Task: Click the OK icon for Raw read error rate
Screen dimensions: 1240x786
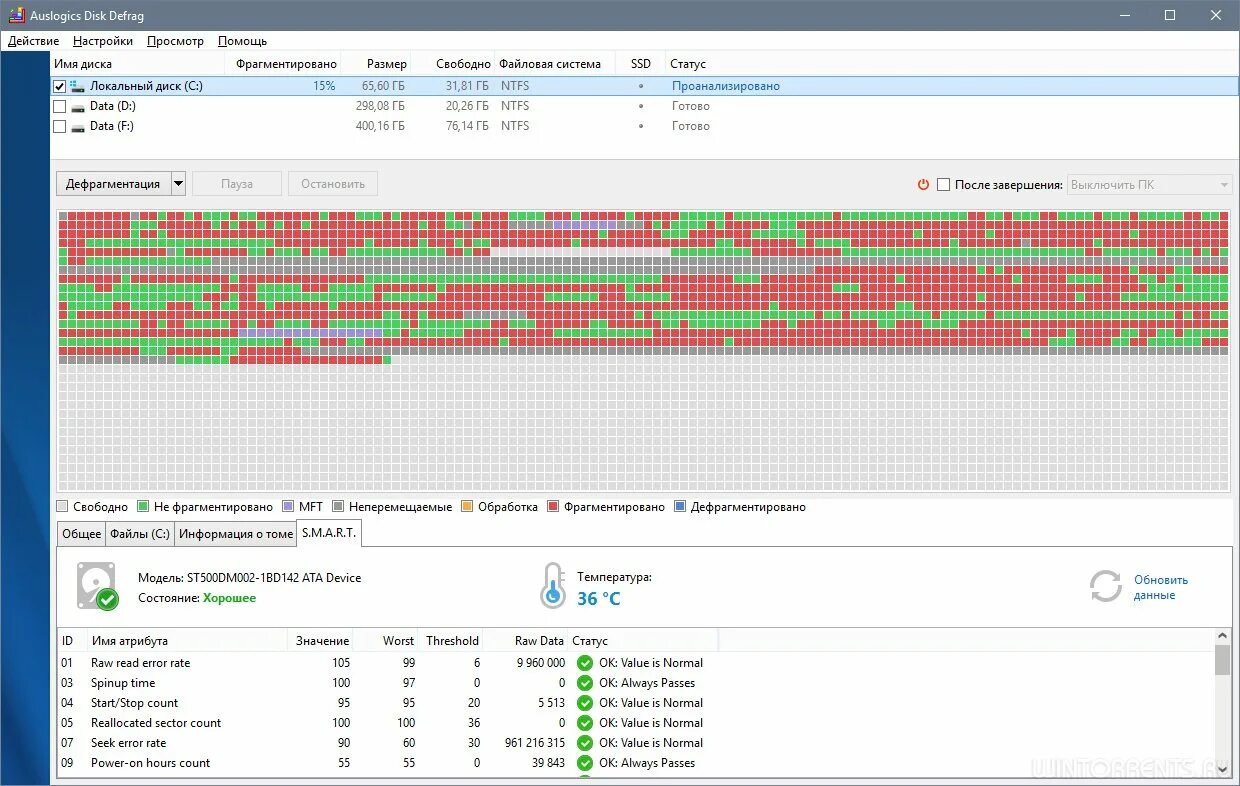Action: [584, 663]
